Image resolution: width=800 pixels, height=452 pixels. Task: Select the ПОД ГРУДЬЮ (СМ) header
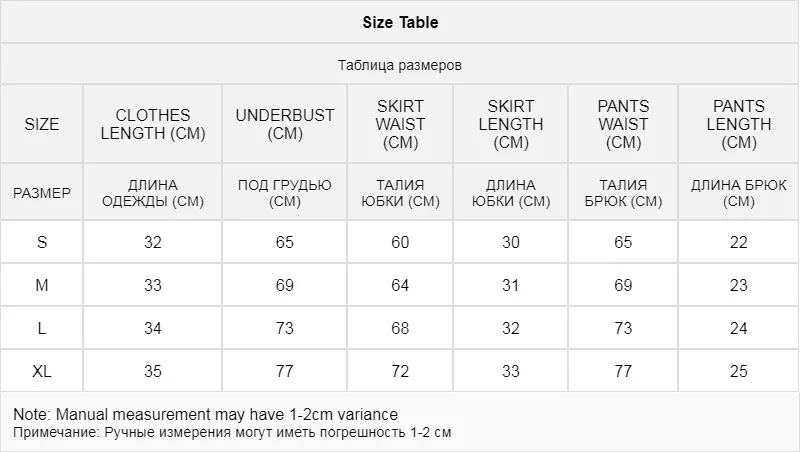(285, 193)
